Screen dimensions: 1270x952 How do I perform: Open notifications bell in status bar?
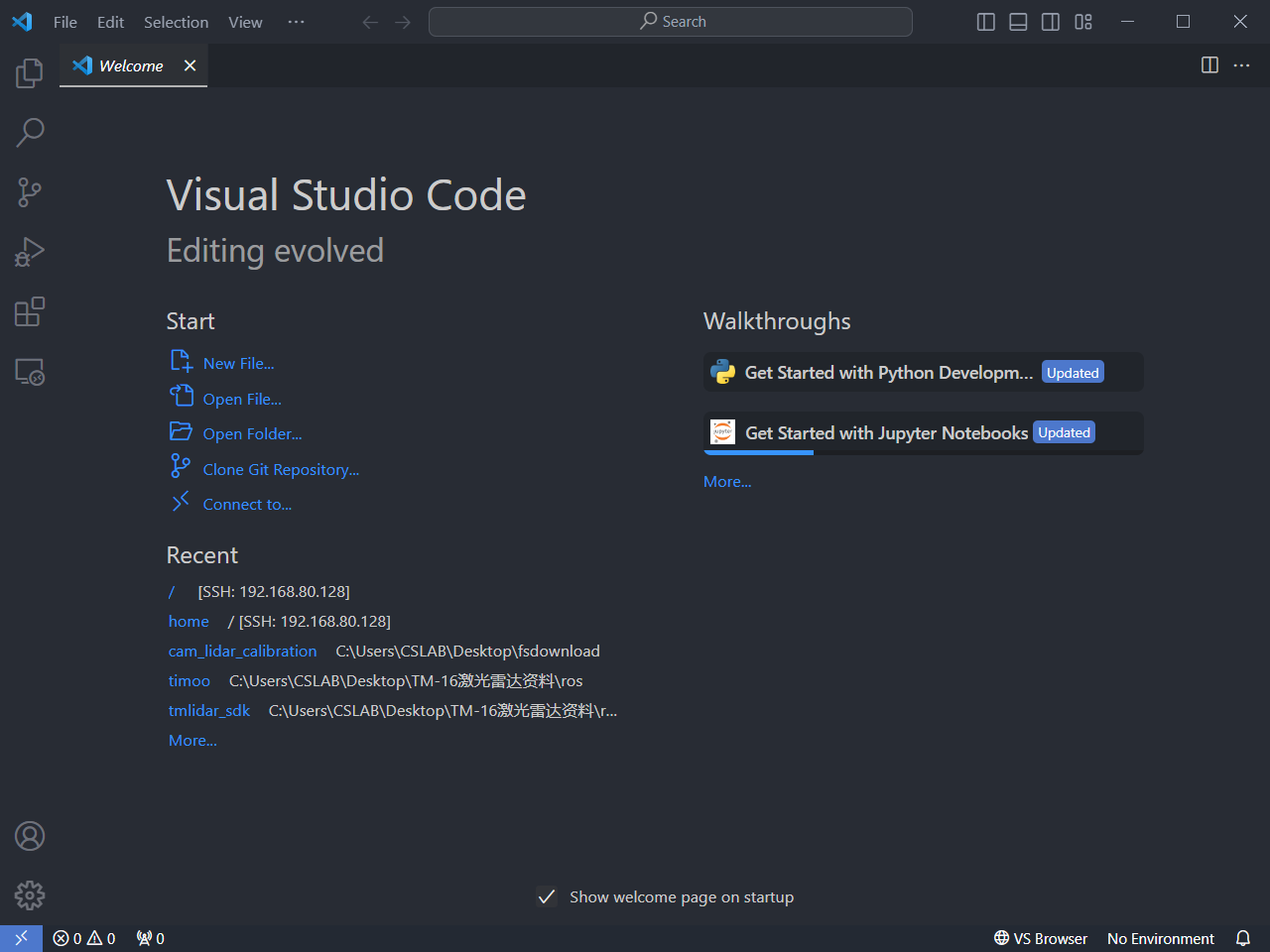[x=1243, y=938]
